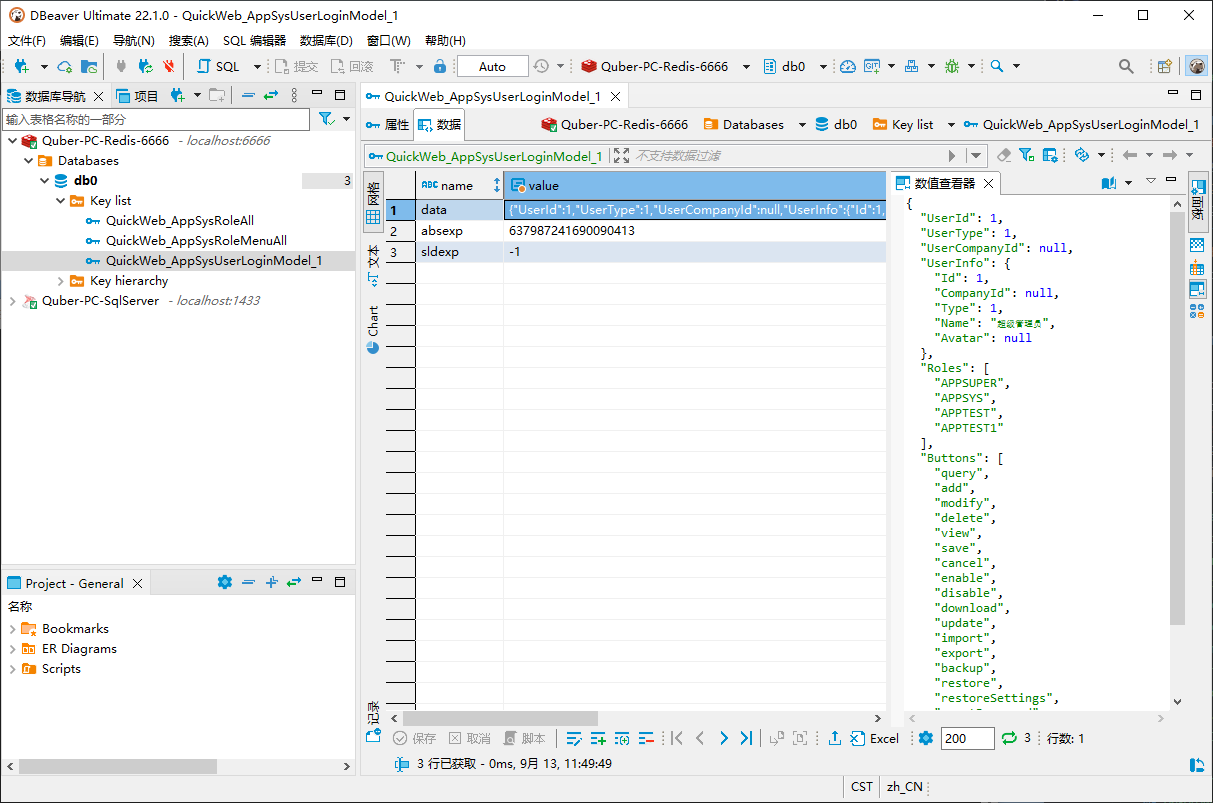Select QuickWeb_AppSysRoleMenuAll key in tree

pyautogui.click(x=196, y=241)
